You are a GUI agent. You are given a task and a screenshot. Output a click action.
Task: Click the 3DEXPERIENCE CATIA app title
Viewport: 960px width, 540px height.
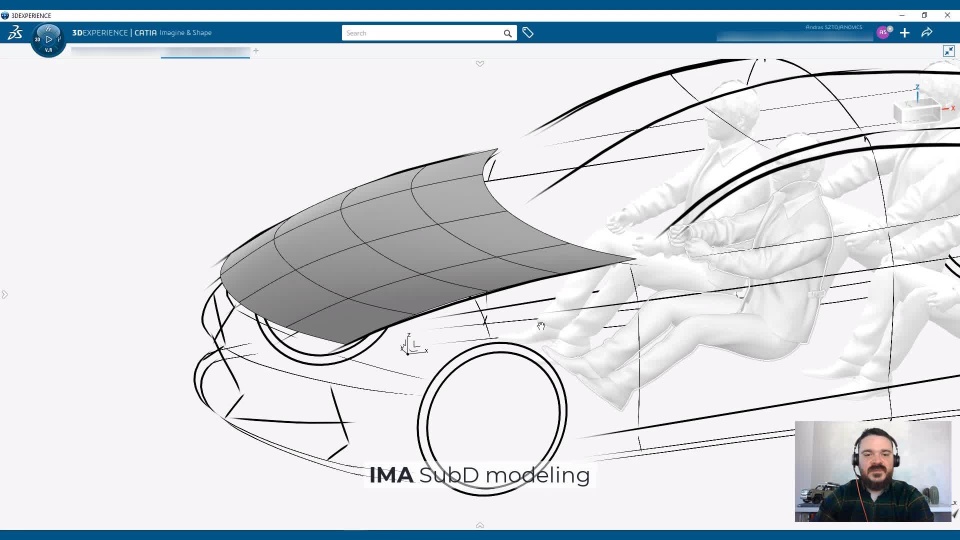[x=141, y=33]
